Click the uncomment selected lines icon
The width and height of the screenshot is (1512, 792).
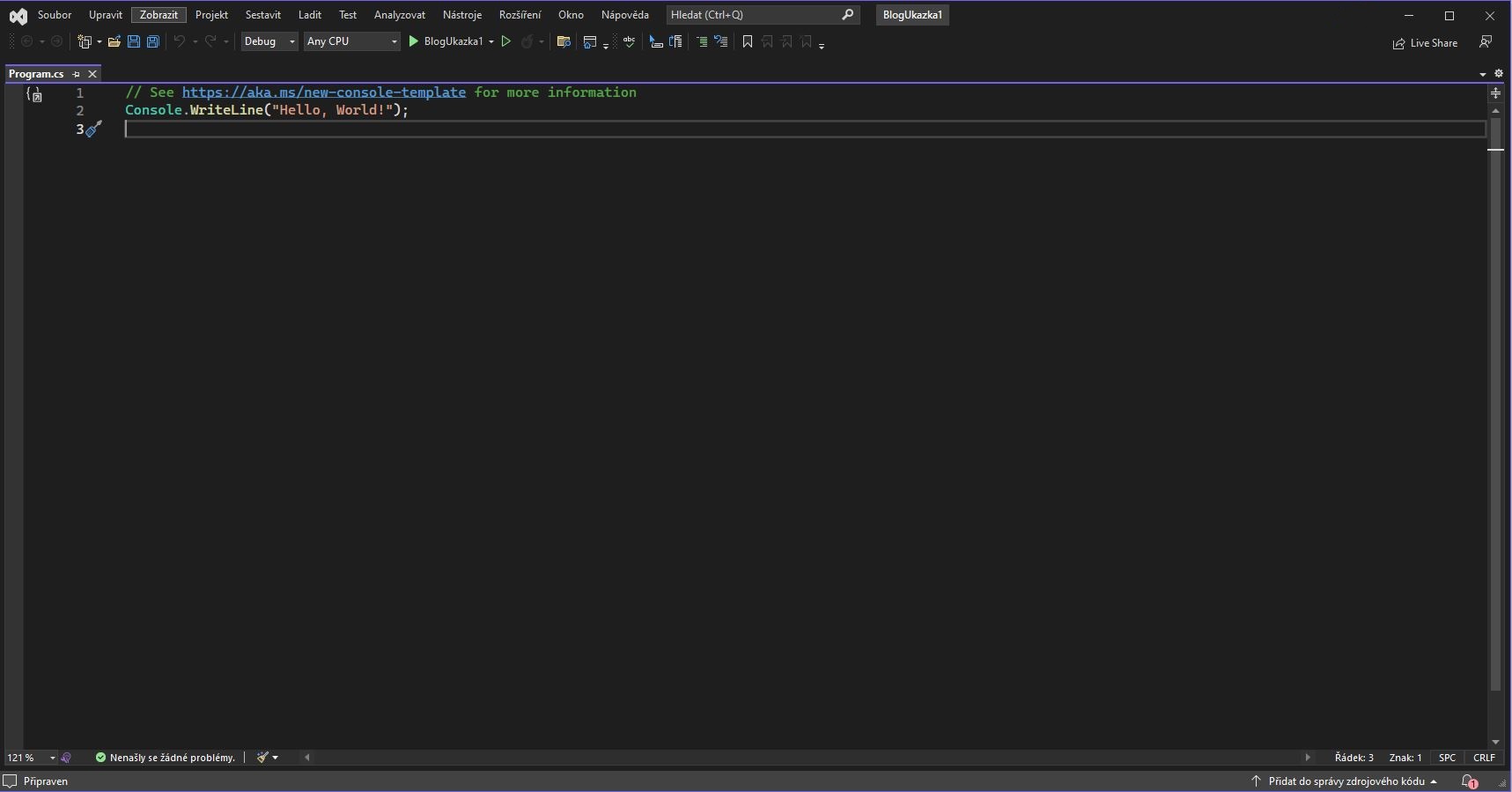pos(721,41)
